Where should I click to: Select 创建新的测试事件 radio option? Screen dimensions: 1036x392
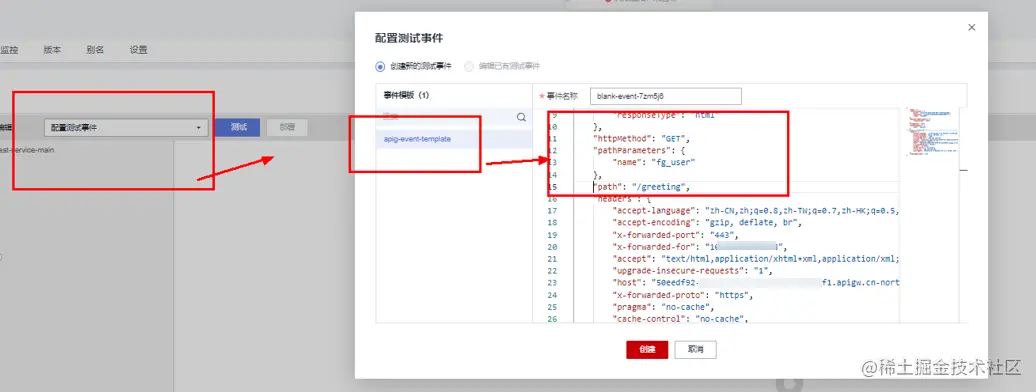pyautogui.click(x=379, y=66)
